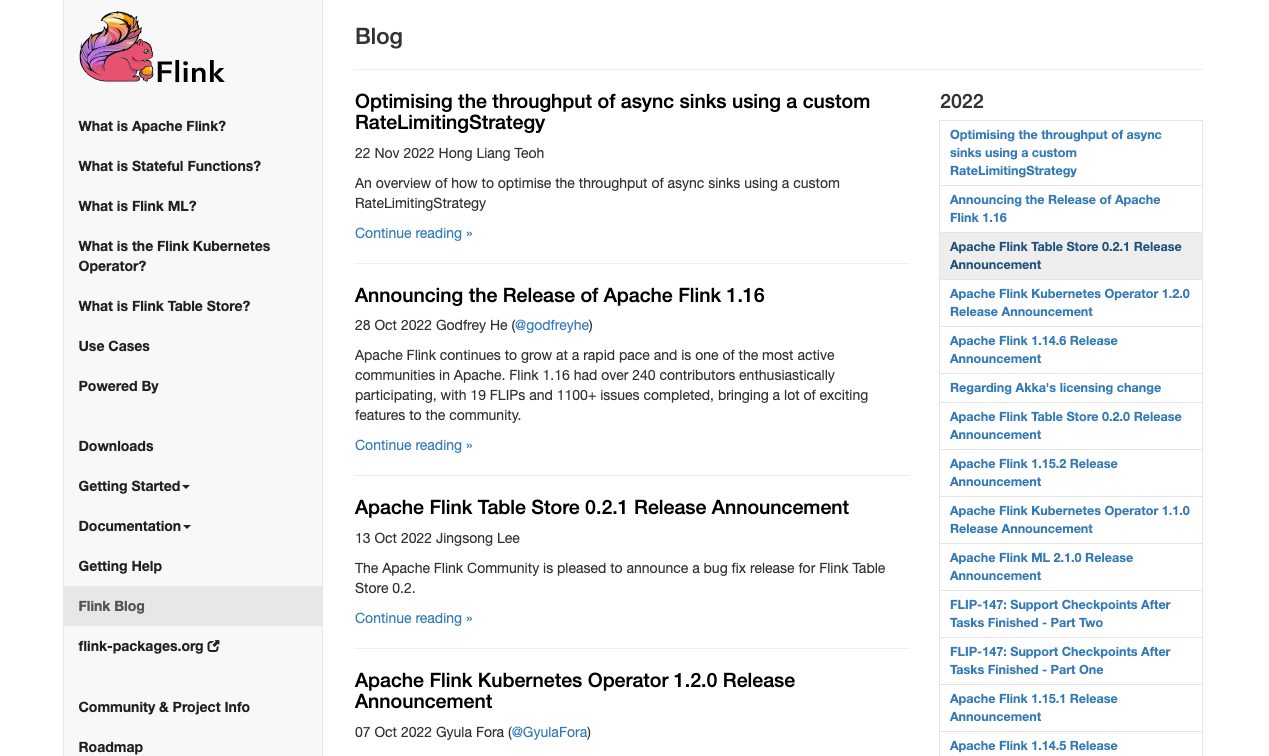Viewport: 1269px width, 756px height.
Task: Open What is Flink Table Store? page
Action: [x=165, y=306]
